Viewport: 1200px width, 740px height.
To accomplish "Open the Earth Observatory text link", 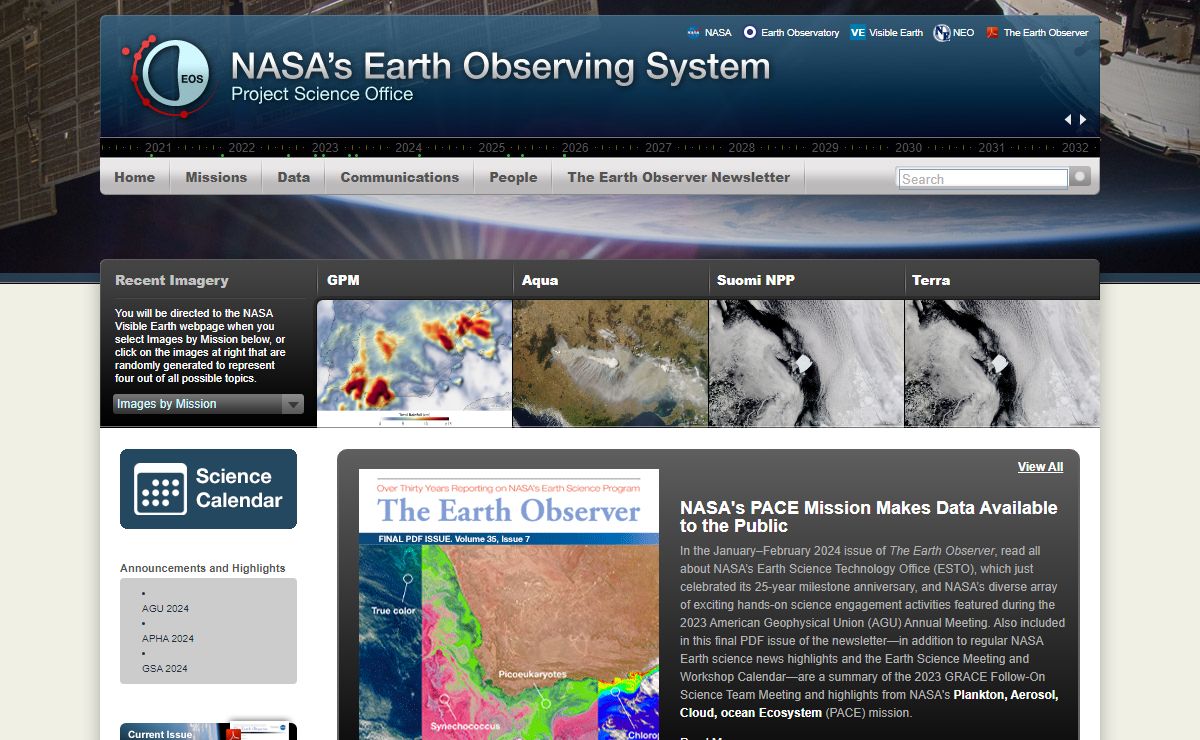I will (800, 33).
